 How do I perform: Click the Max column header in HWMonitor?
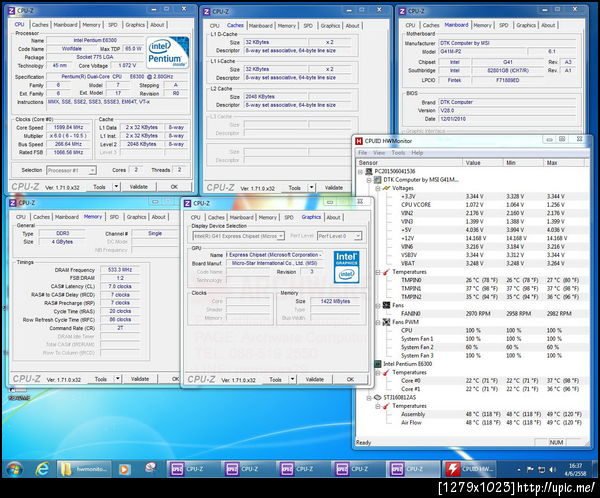click(x=564, y=163)
